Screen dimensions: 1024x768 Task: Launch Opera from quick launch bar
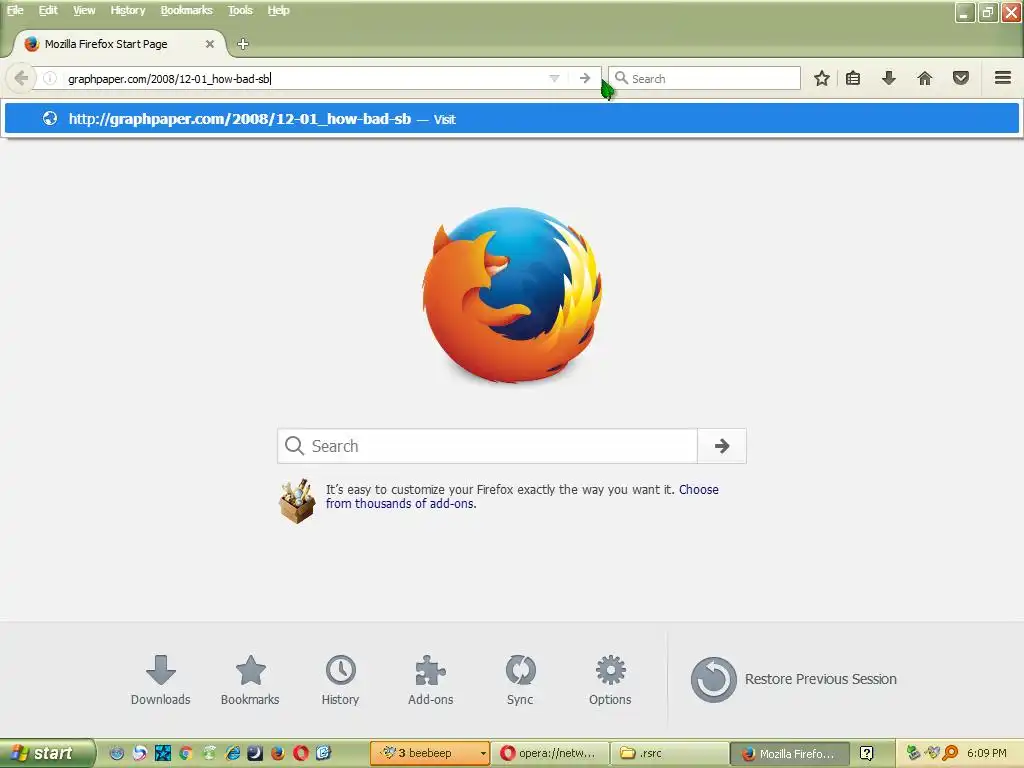[x=300, y=753]
